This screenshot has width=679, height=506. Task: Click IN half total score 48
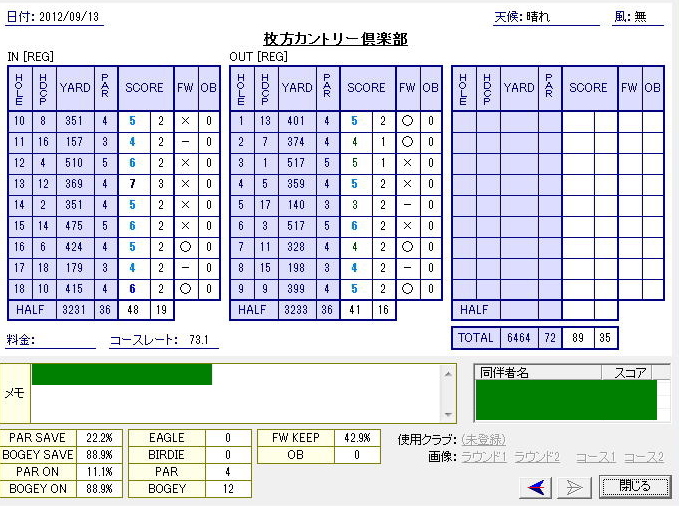click(133, 310)
